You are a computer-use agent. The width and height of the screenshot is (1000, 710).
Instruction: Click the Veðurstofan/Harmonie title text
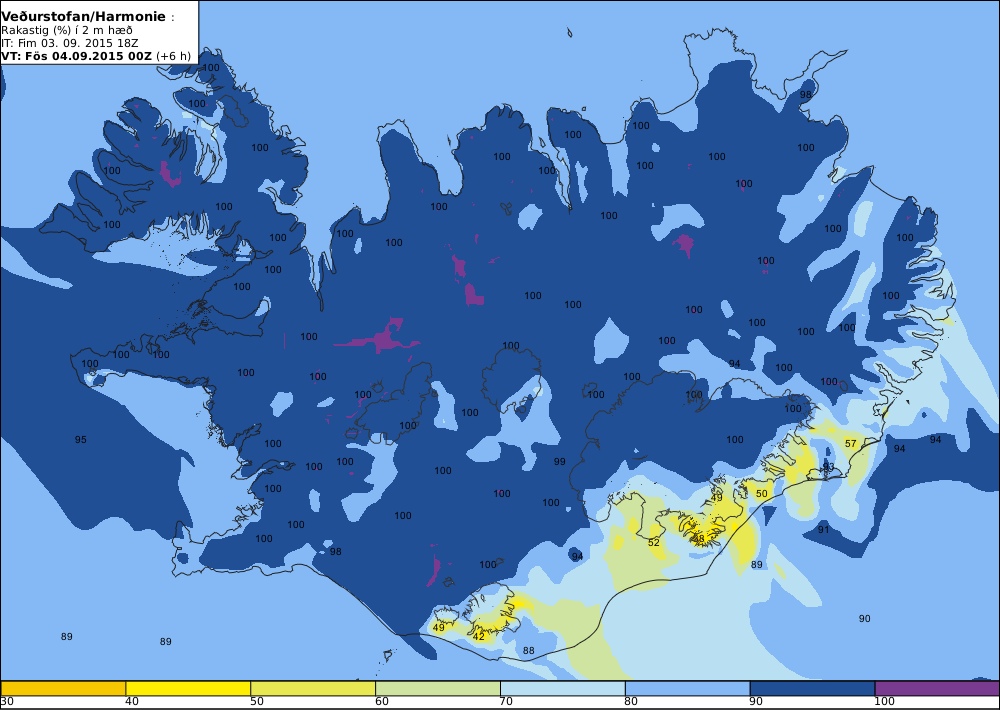tap(84, 17)
